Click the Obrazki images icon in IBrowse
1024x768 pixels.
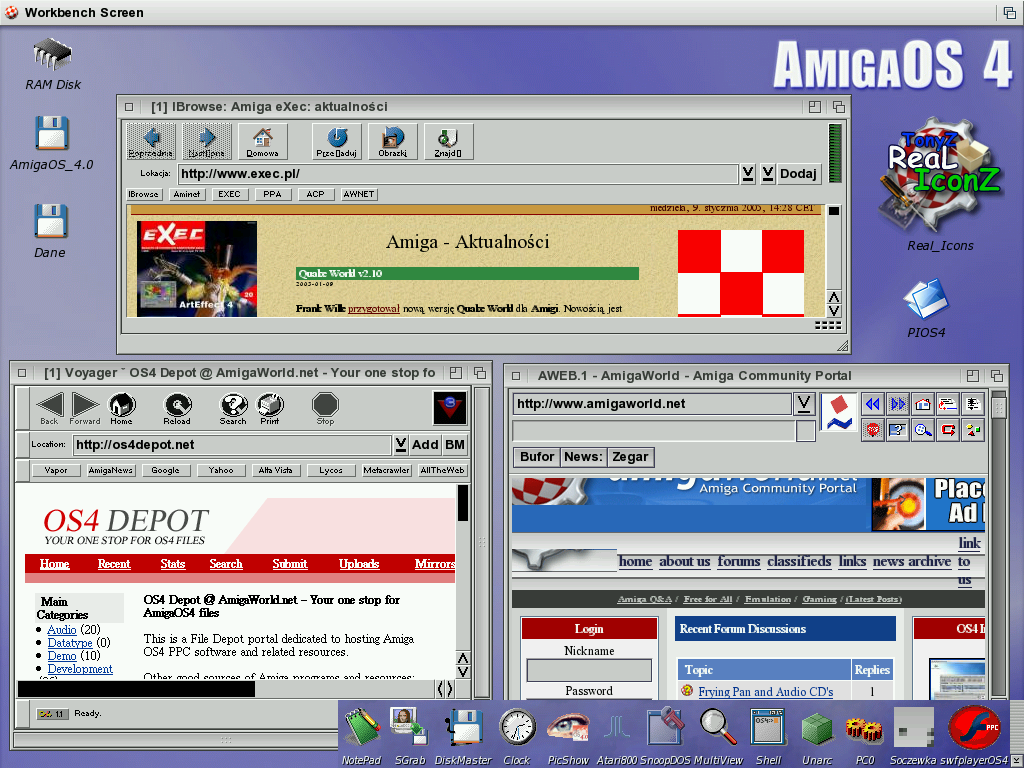[392, 141]
